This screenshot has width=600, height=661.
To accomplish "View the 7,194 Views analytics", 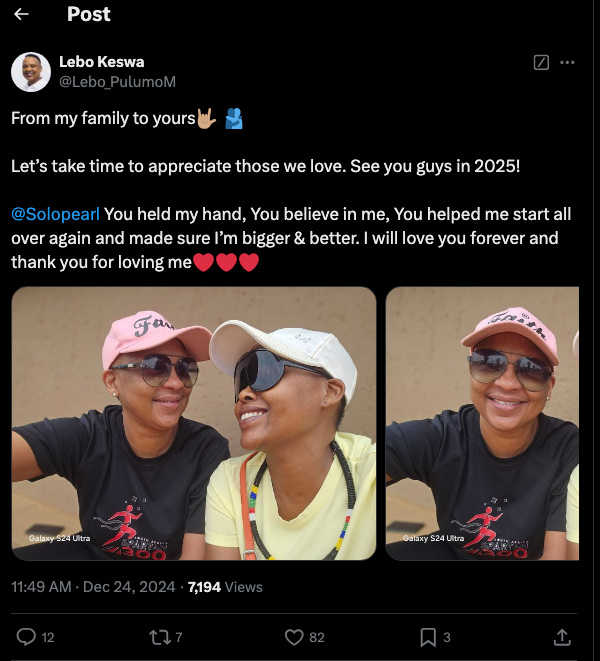I will coord(226,587).
